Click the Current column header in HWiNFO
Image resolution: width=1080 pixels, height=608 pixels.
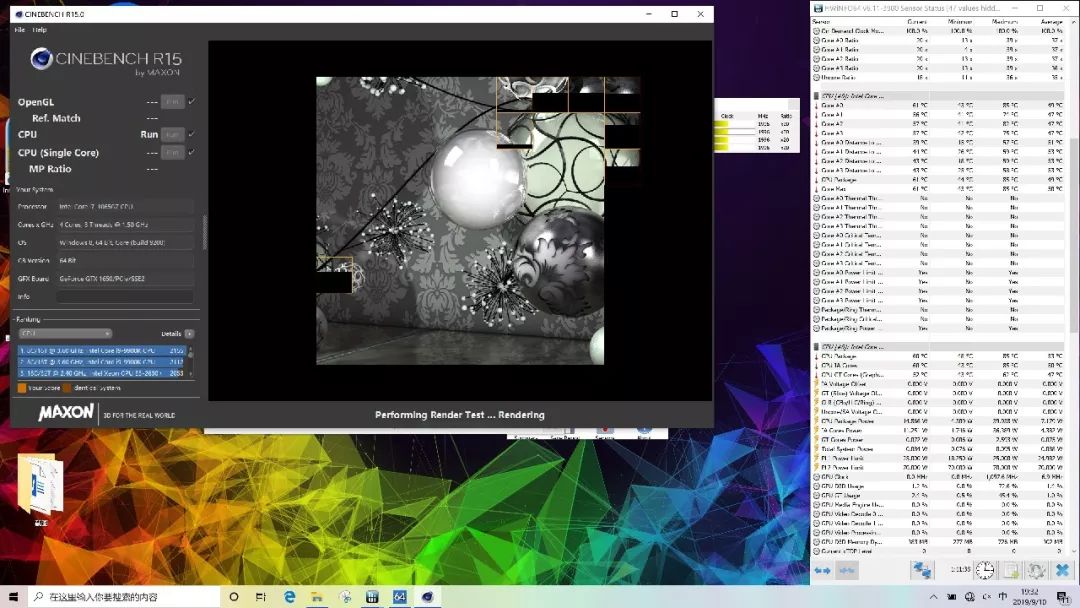(x=917, y=22)
